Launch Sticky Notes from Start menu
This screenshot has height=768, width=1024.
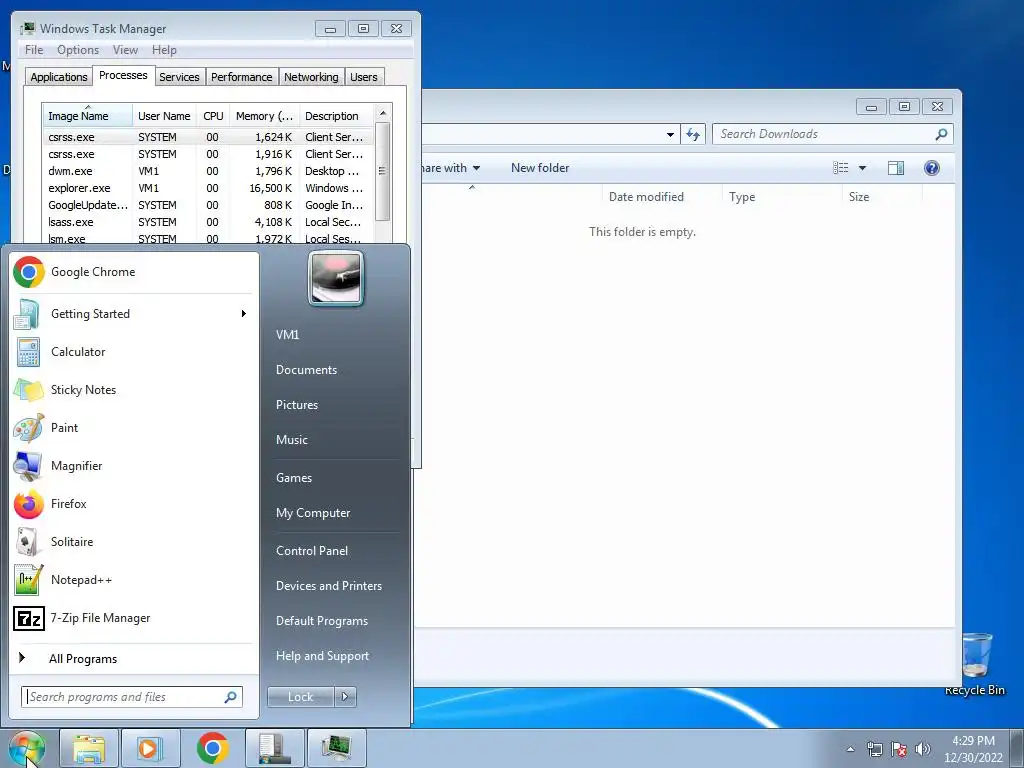134,390
